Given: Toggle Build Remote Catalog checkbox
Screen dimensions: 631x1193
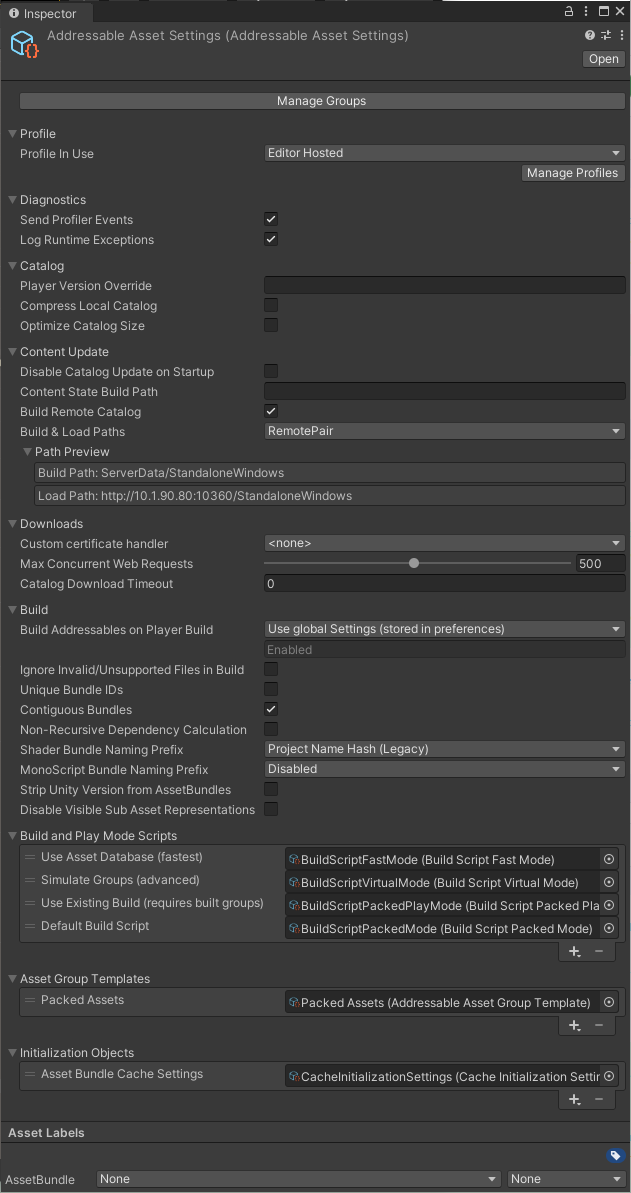Looking at the screenshot, I should (271, 411).
